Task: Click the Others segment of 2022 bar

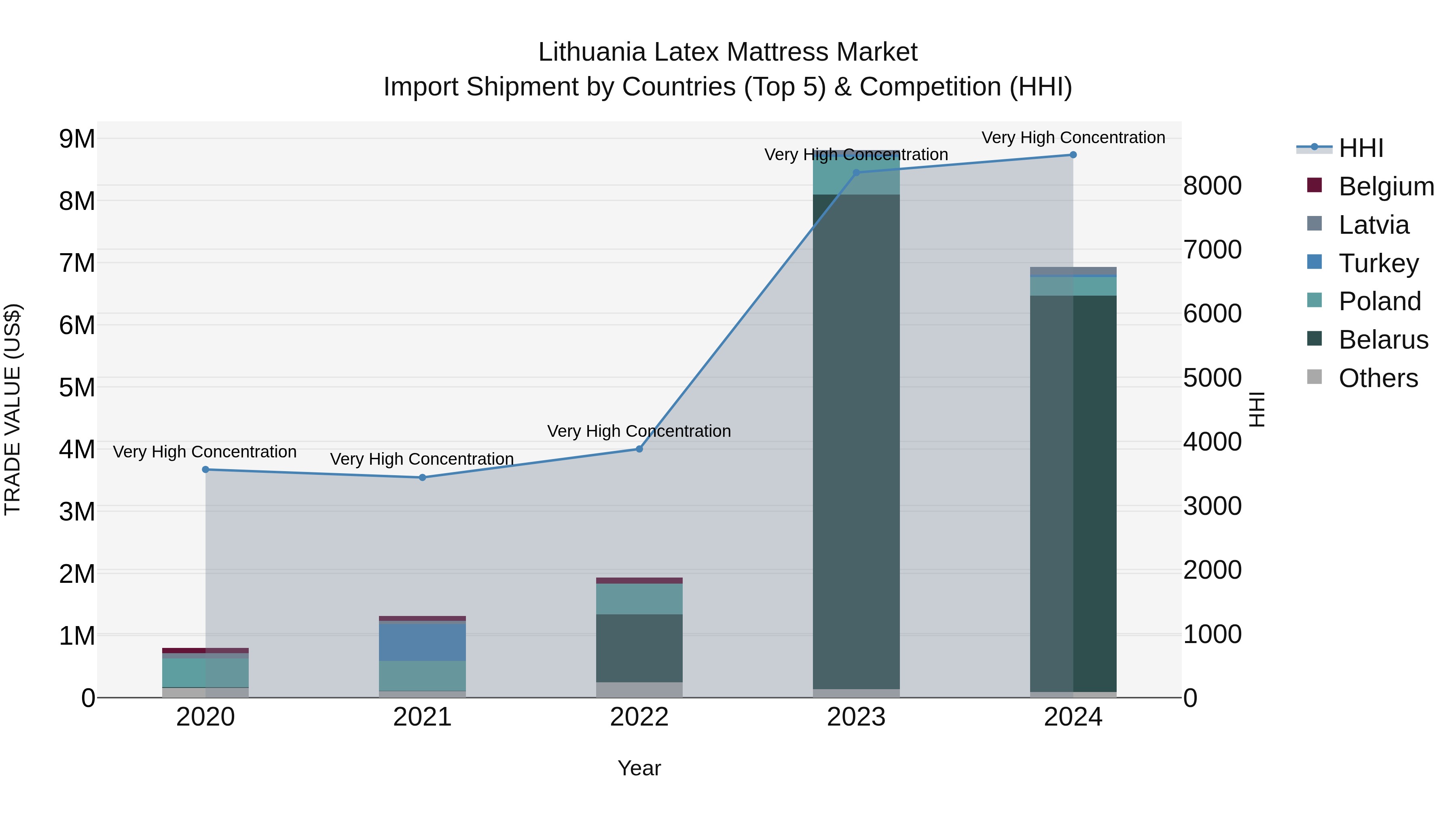Action: pos(639,690)
